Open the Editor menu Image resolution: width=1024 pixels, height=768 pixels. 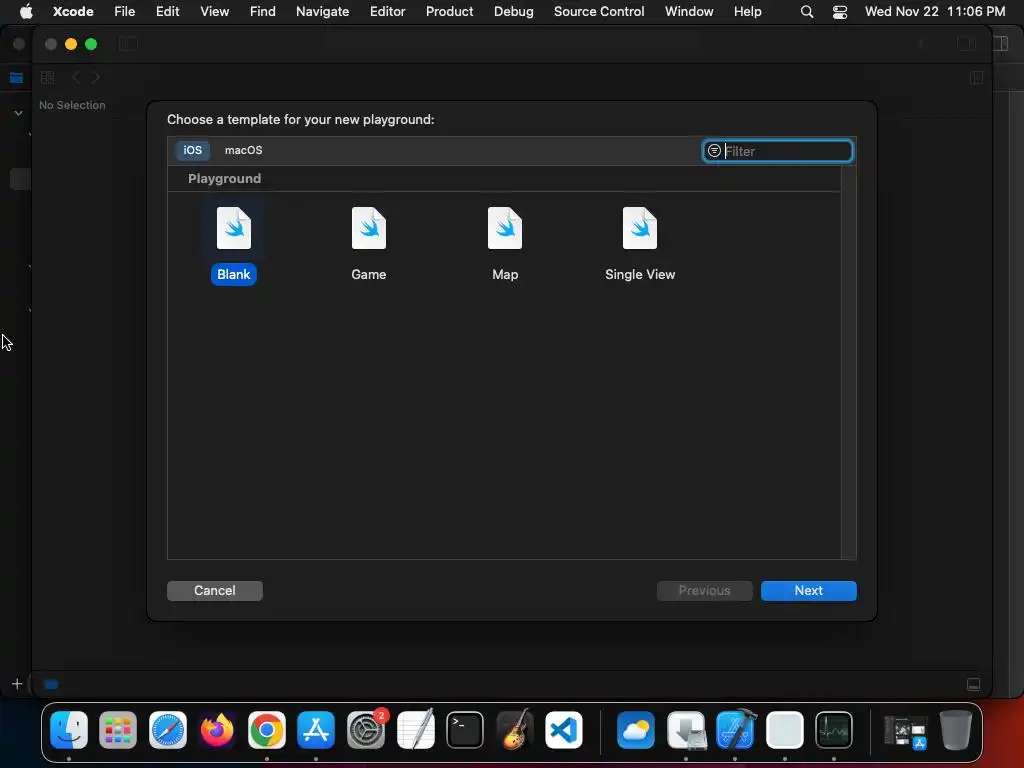387,11
